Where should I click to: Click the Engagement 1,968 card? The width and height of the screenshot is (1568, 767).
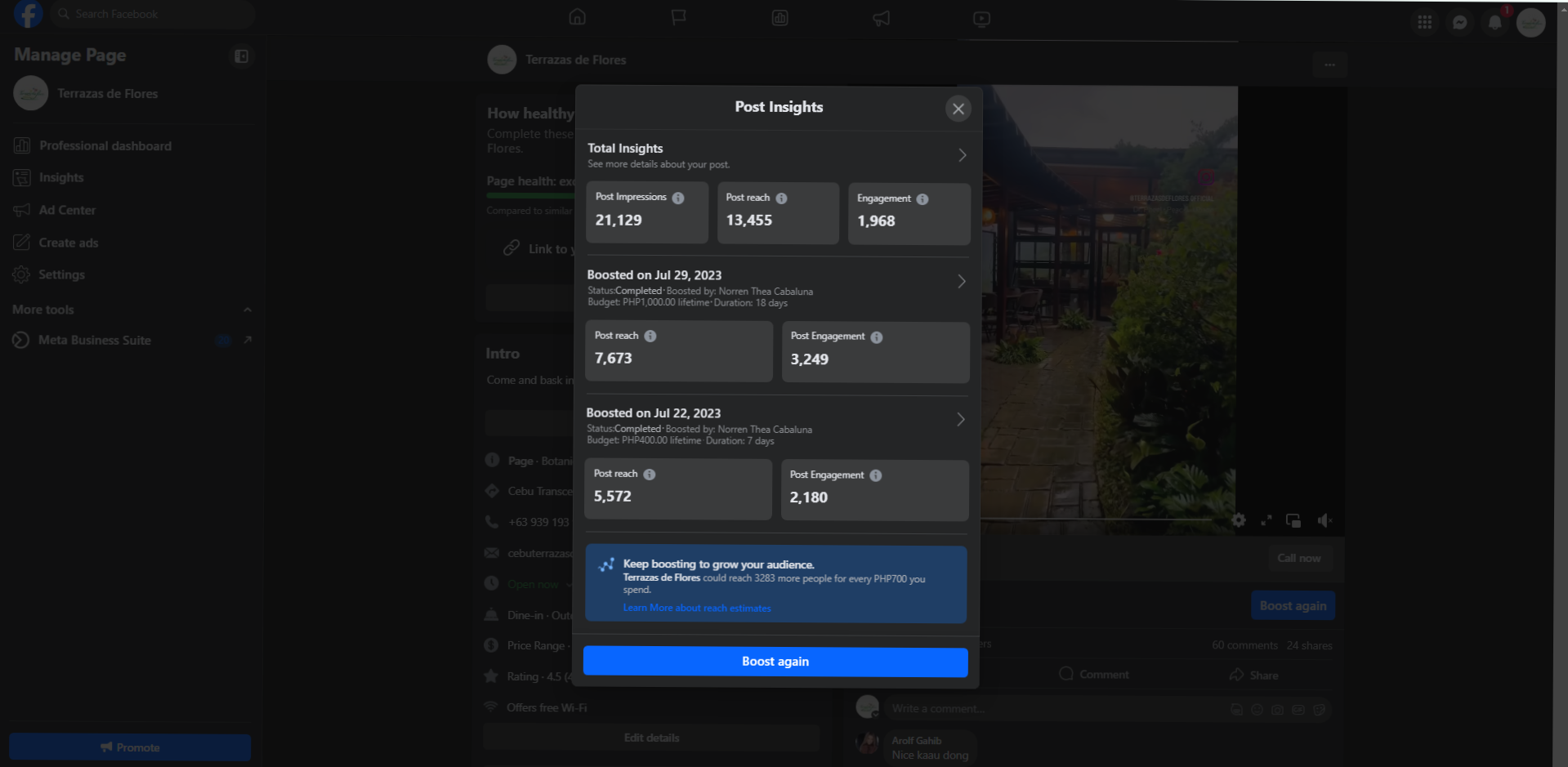pyautogui.click(x=909, y=214)
